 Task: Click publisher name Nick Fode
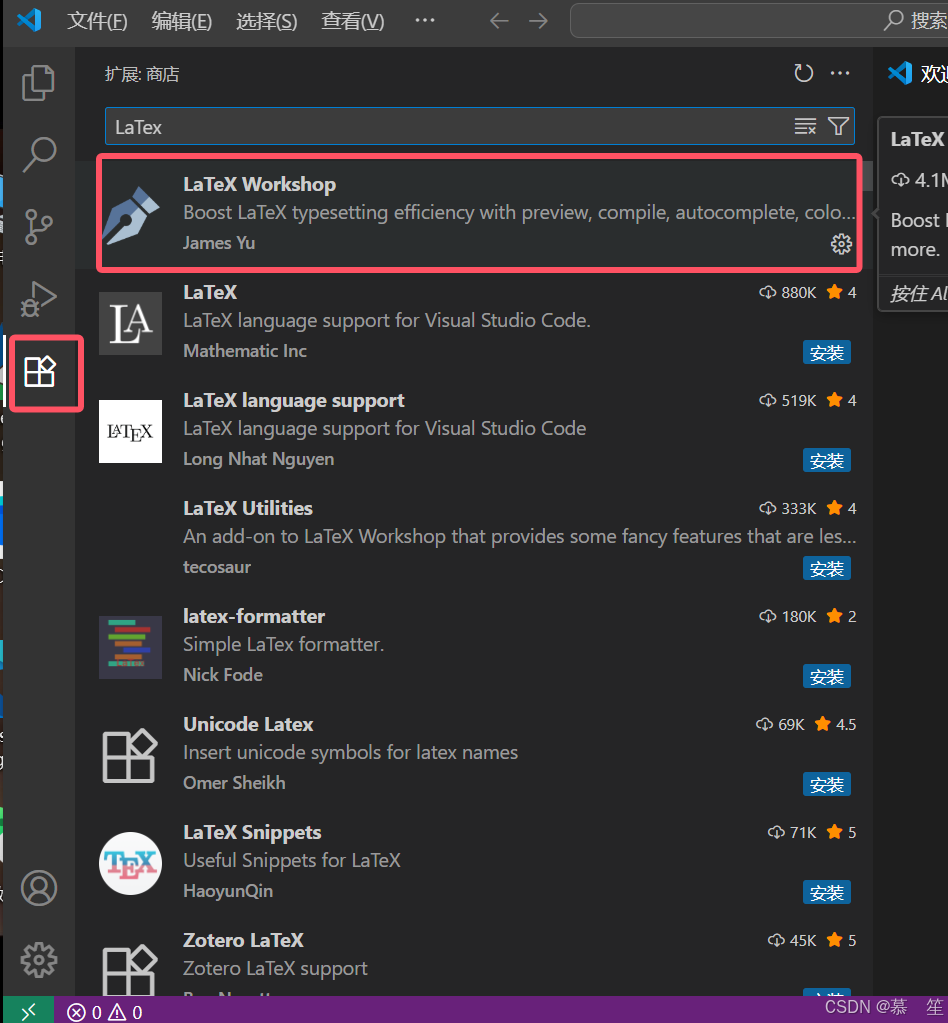(x=223, y=675)
